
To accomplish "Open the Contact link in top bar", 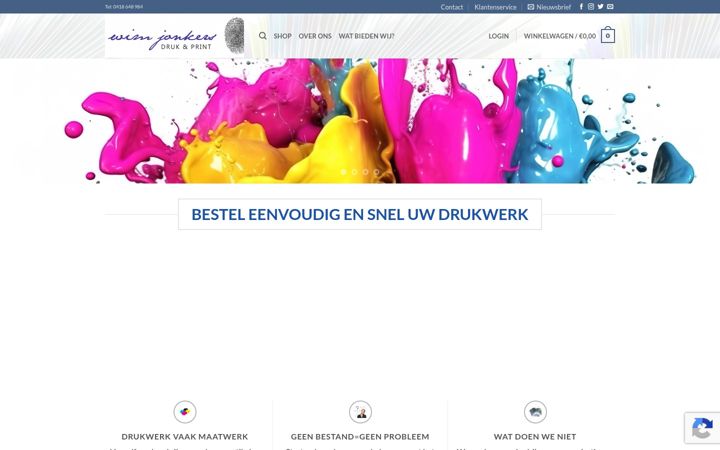I will click(452, 7).
